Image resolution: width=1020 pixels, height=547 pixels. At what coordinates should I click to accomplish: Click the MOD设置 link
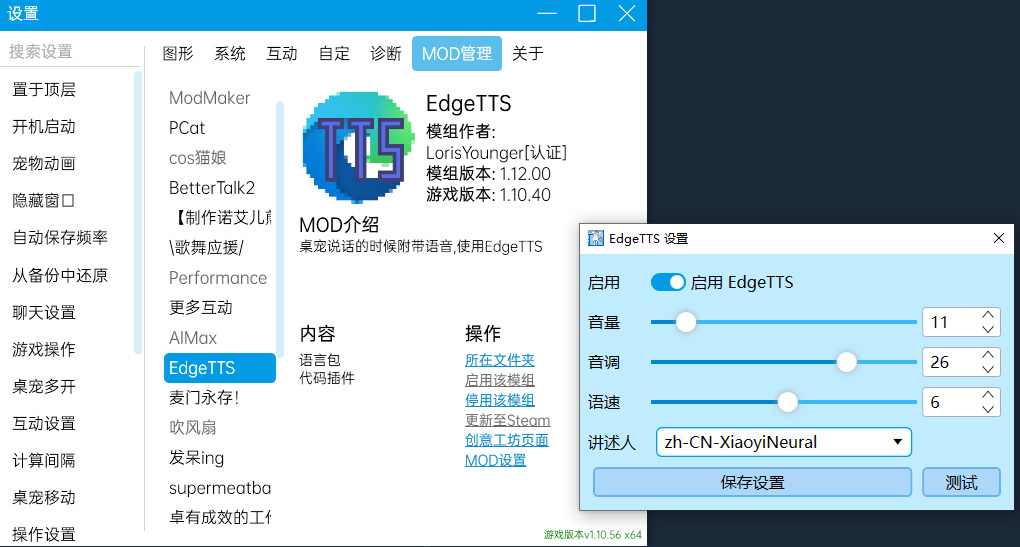[496, 460]
